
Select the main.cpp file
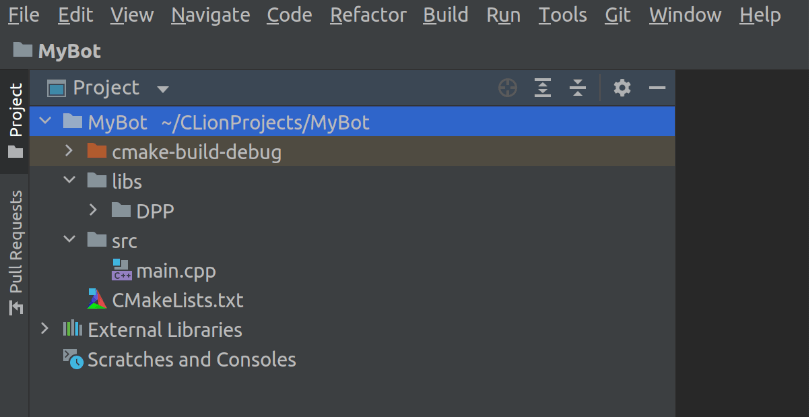tap(176, 270)
